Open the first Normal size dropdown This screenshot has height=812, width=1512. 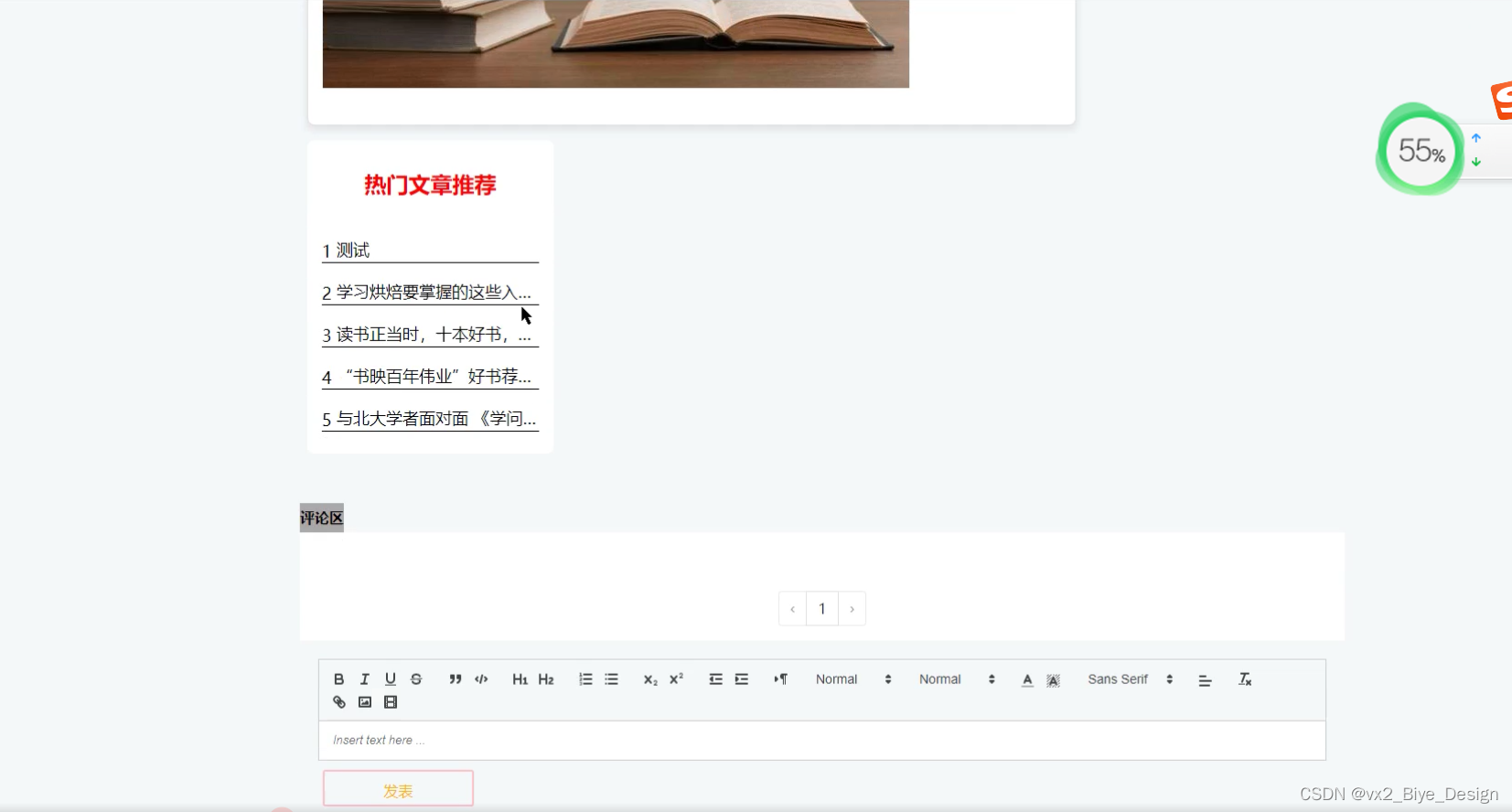coord(853,679)
